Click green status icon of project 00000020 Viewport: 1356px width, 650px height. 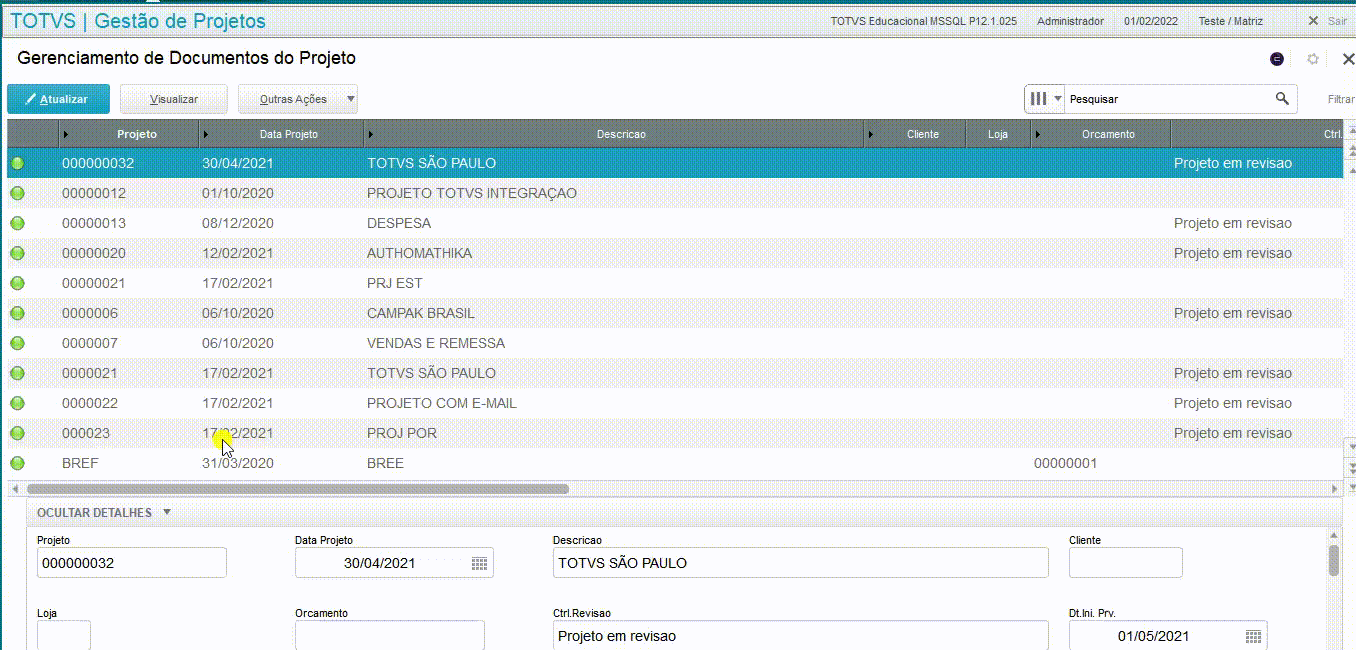[17, 253]
